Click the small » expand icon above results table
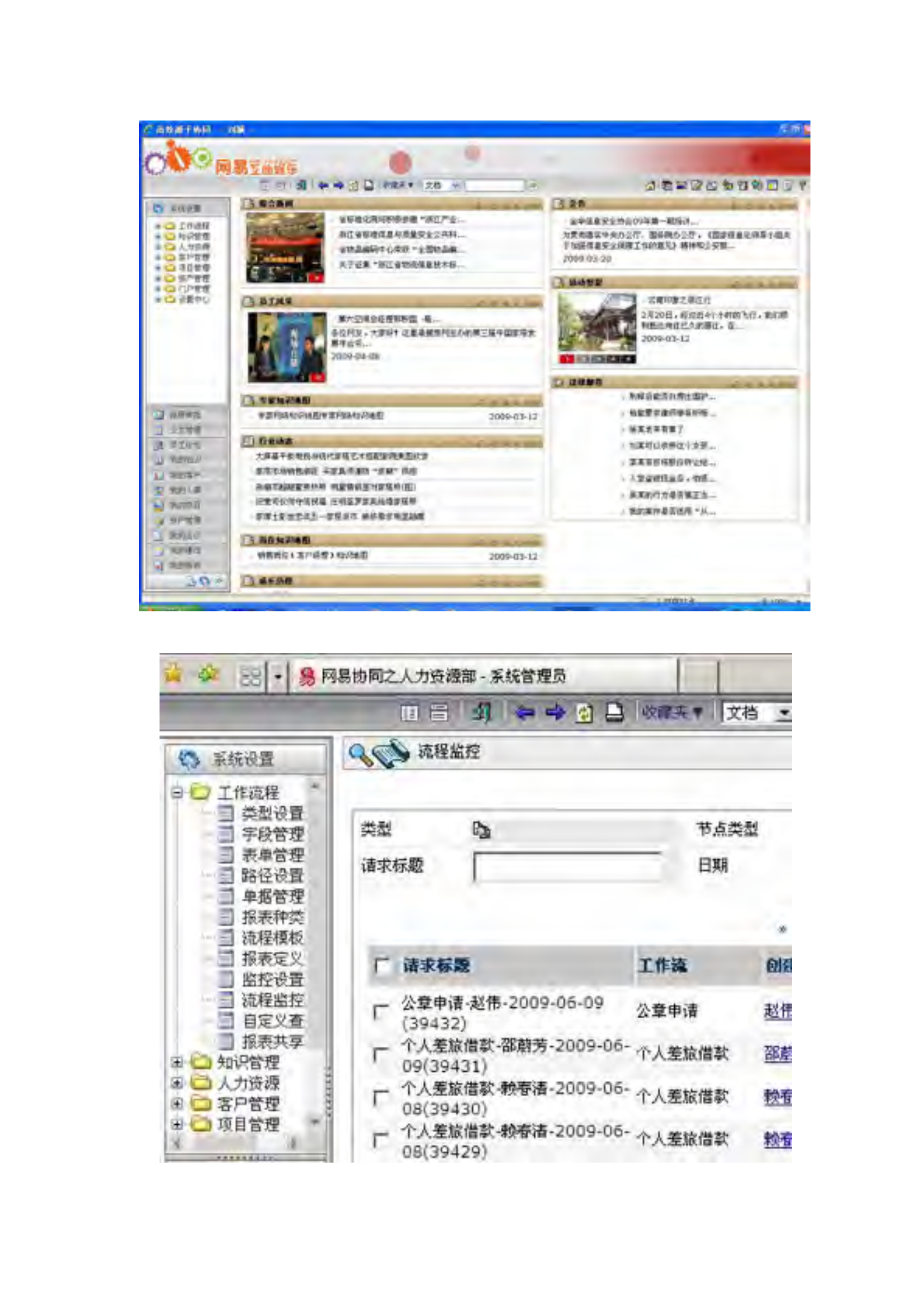Screen dimensions: 924x1307 783,930
